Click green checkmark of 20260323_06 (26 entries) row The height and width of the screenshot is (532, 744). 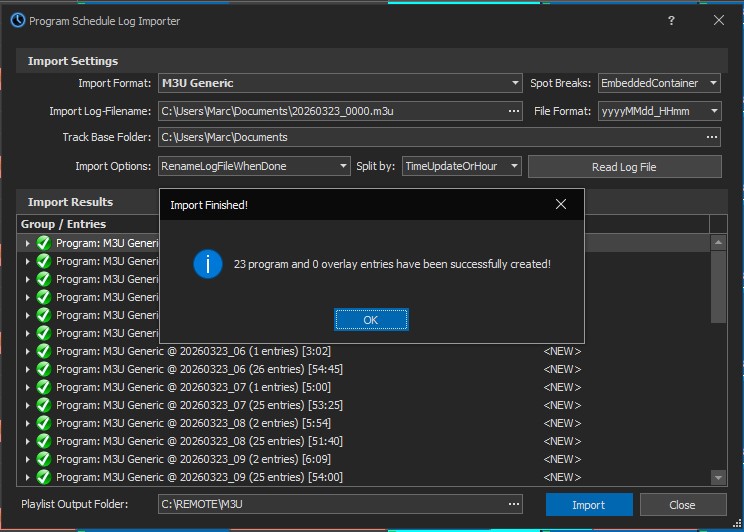click(x=43, y=369)
